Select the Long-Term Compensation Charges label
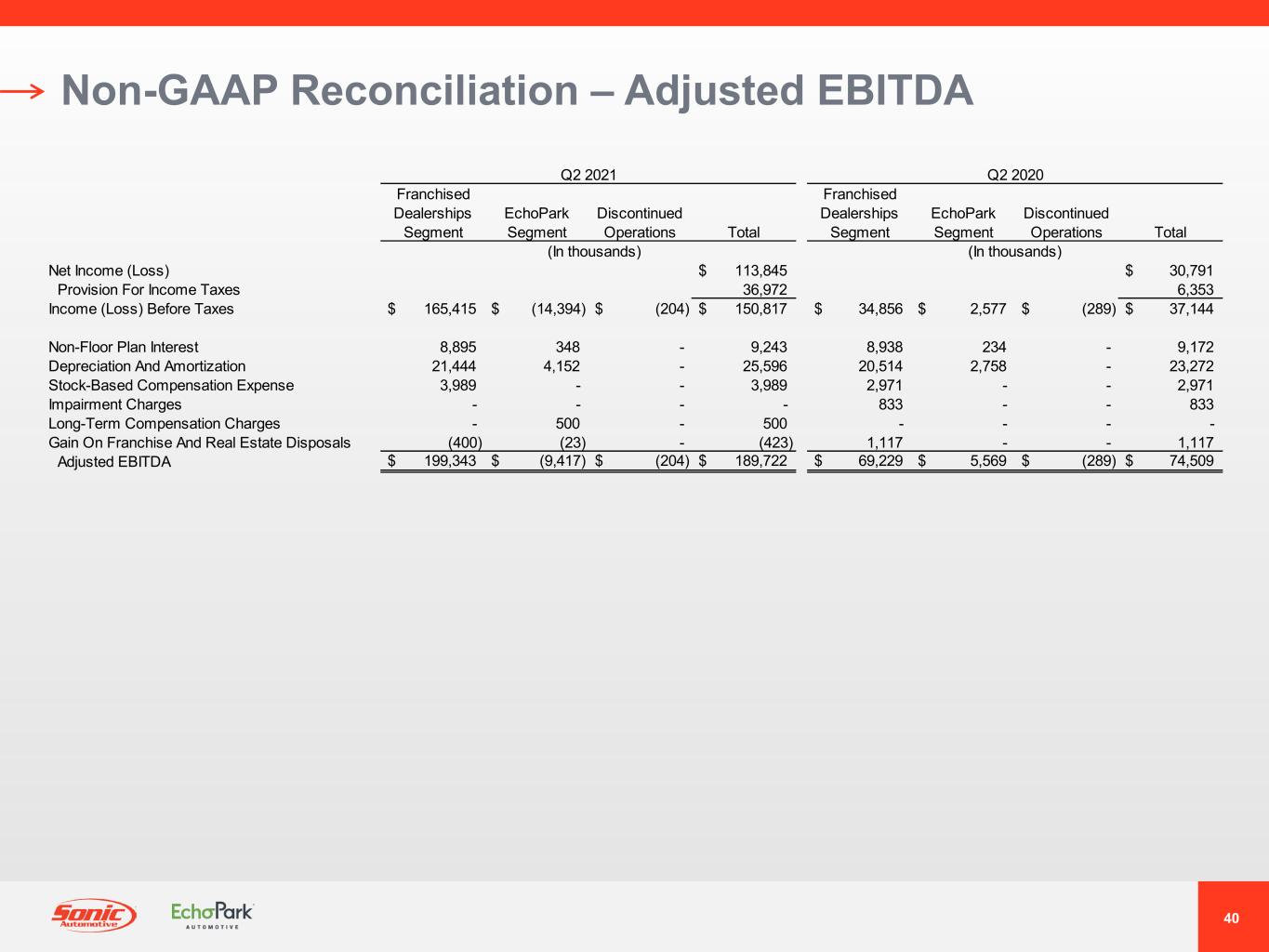 point(165,424)
